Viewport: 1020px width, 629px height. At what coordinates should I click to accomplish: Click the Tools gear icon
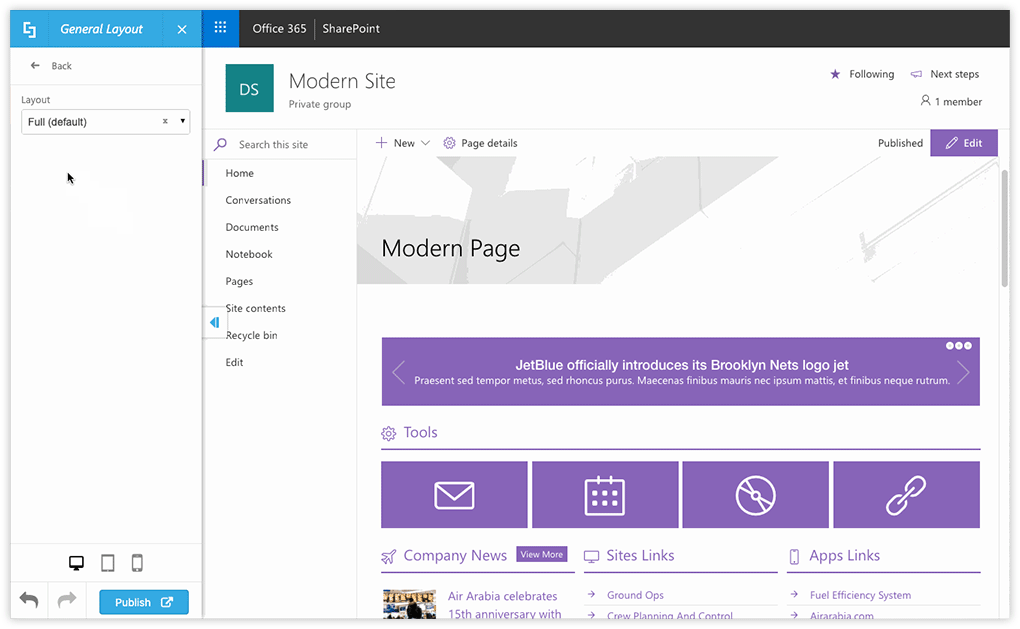point(388,433)
